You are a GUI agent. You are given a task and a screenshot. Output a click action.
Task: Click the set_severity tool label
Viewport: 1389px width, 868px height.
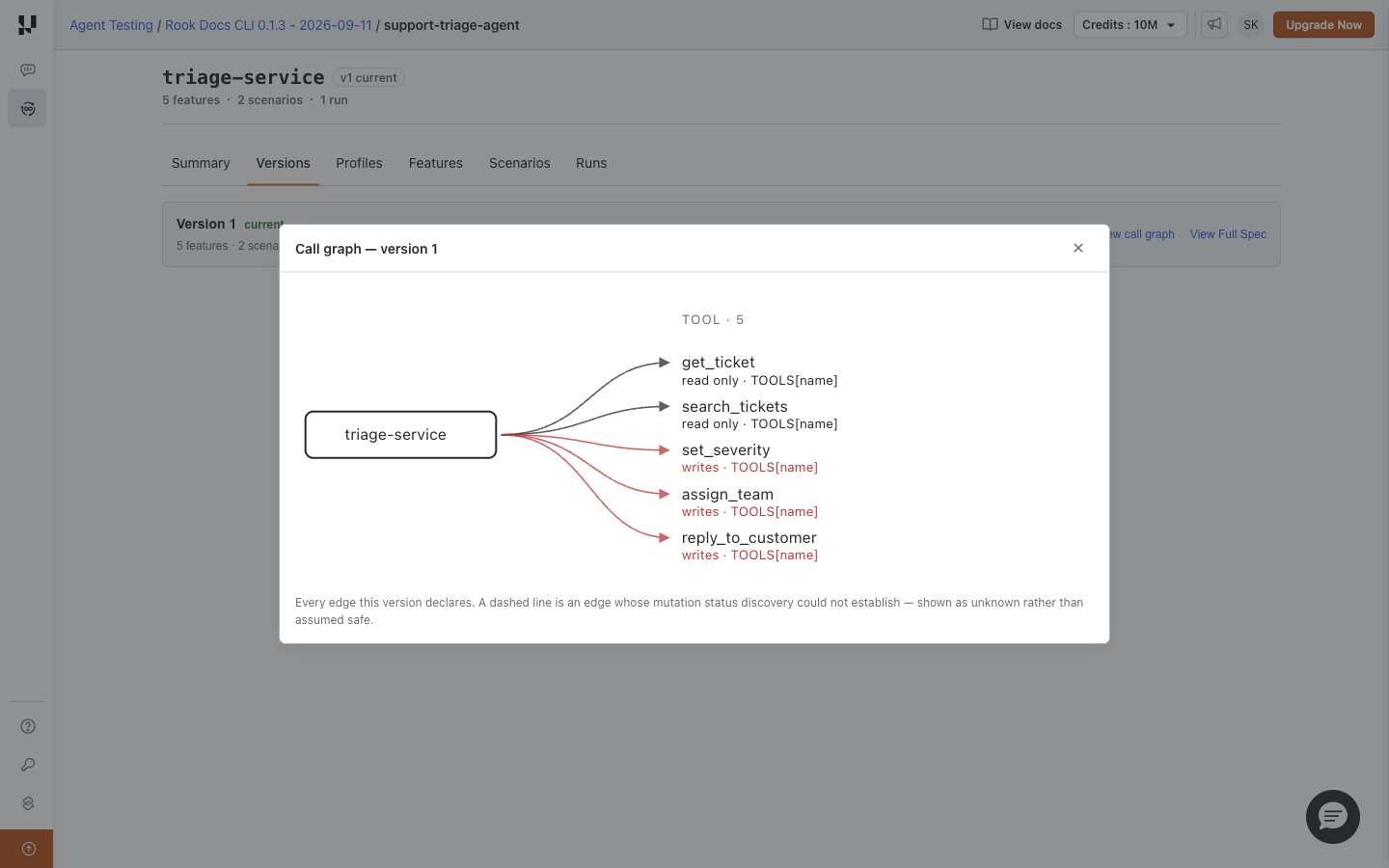point(726,450)
